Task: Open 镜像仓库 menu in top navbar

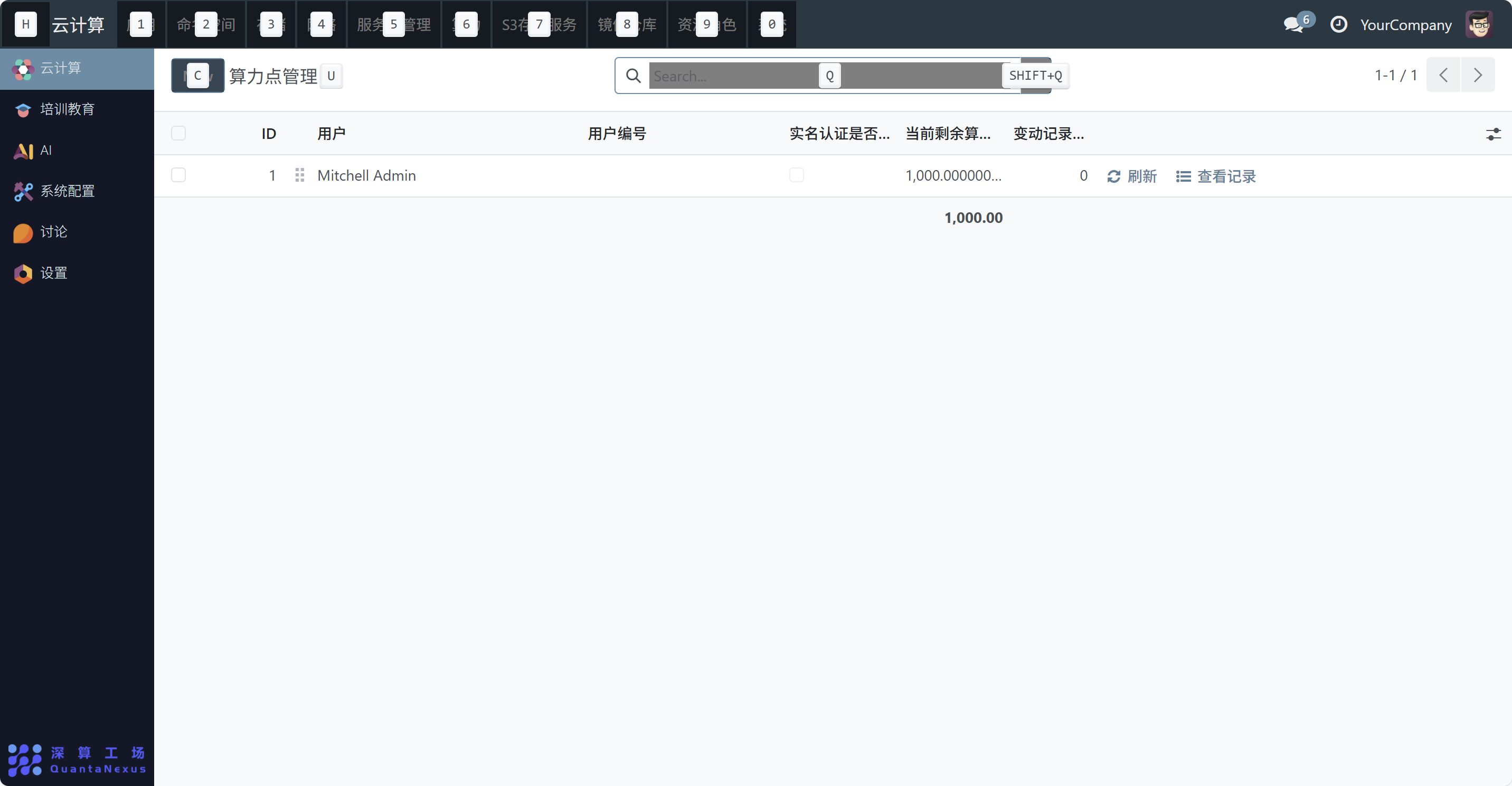Action: coord(627,25)
